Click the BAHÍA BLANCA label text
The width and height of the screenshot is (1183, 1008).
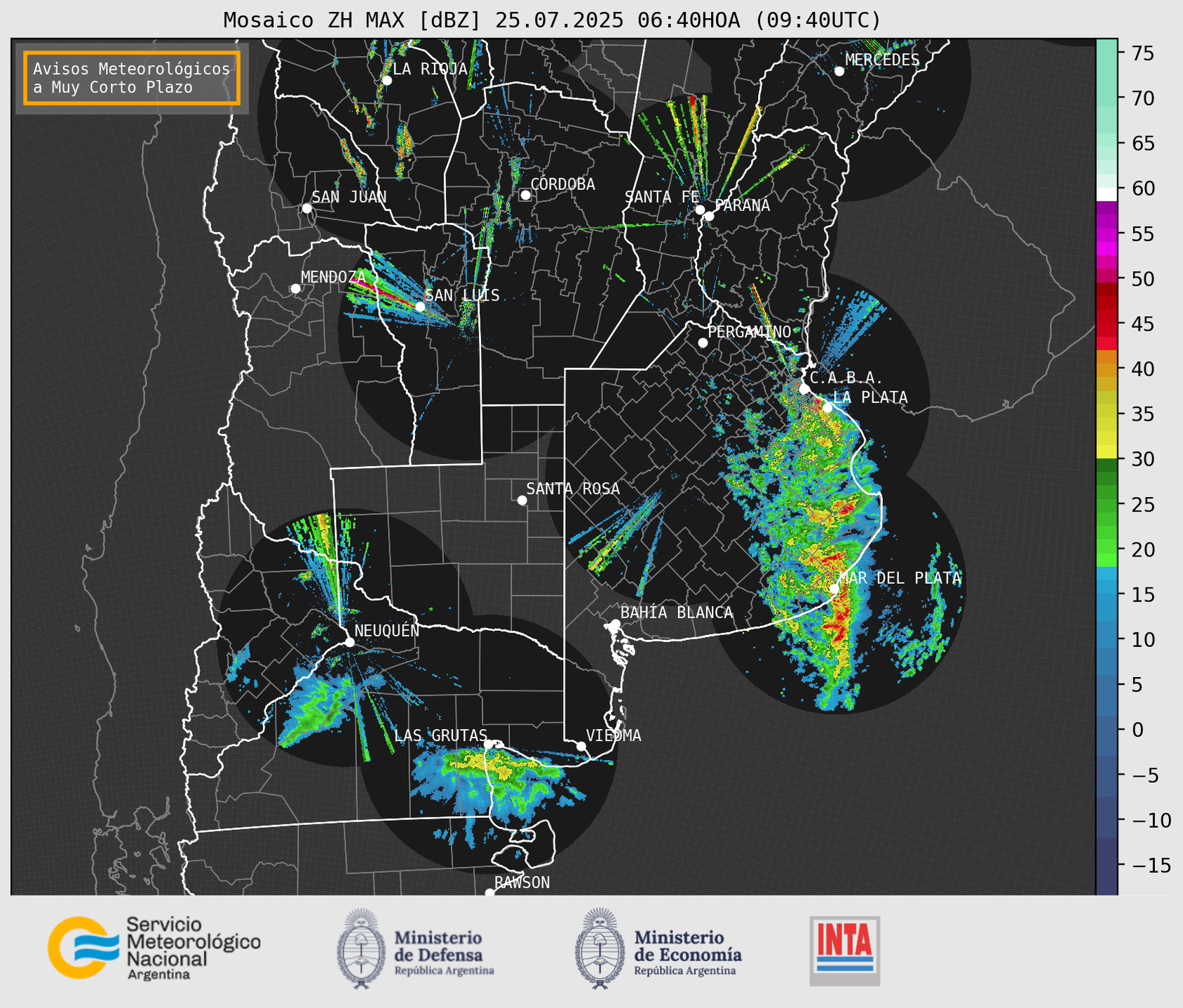677,613
